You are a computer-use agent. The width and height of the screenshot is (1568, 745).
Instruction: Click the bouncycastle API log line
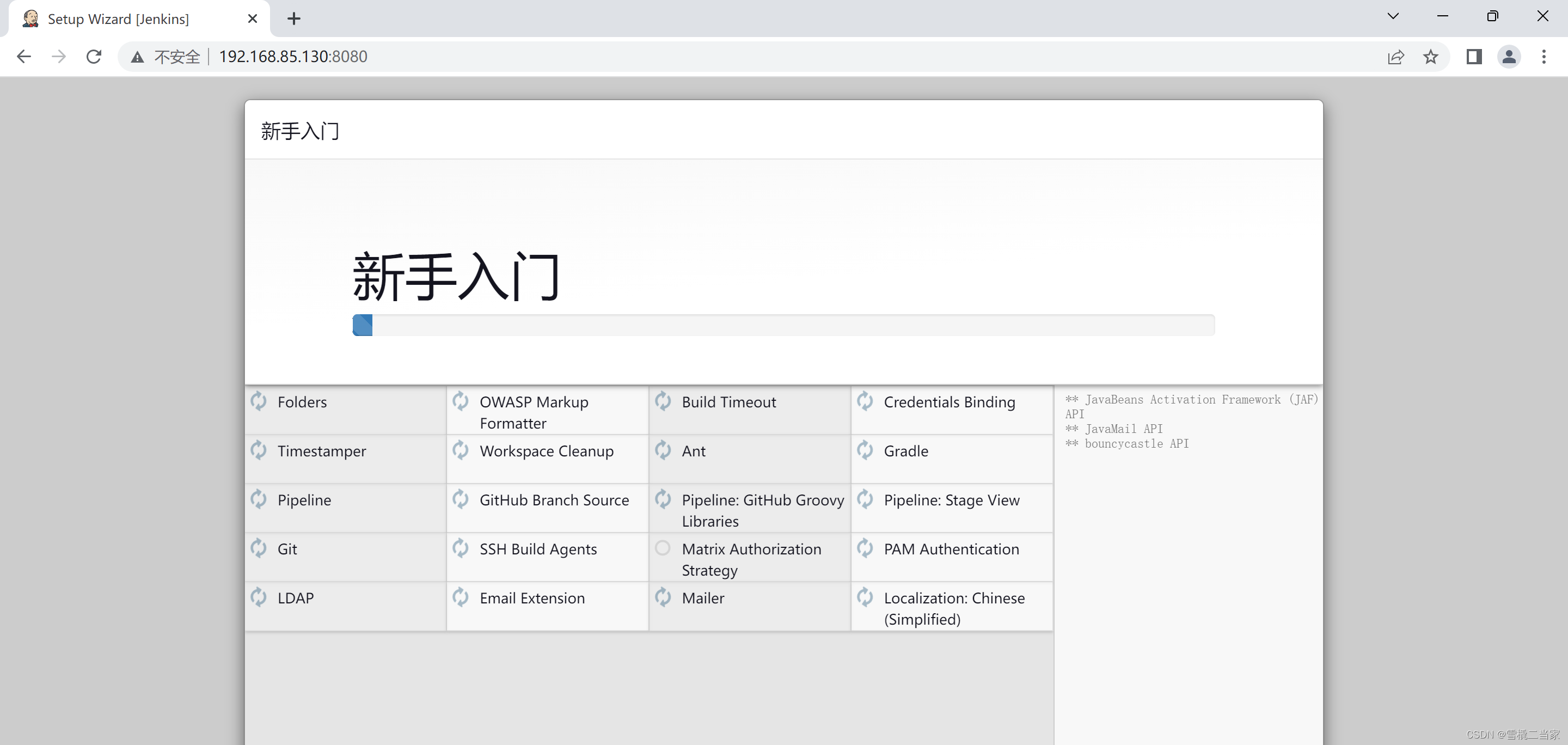1126,444
